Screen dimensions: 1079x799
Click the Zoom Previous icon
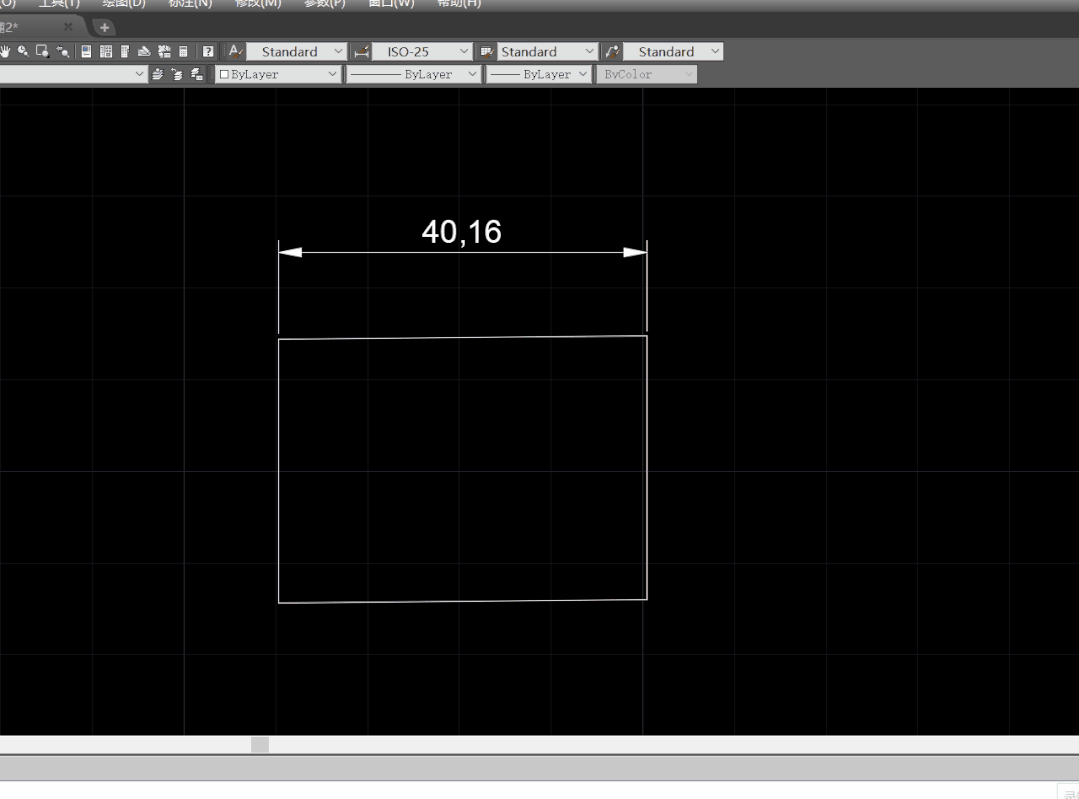click(x=63, y=52)
